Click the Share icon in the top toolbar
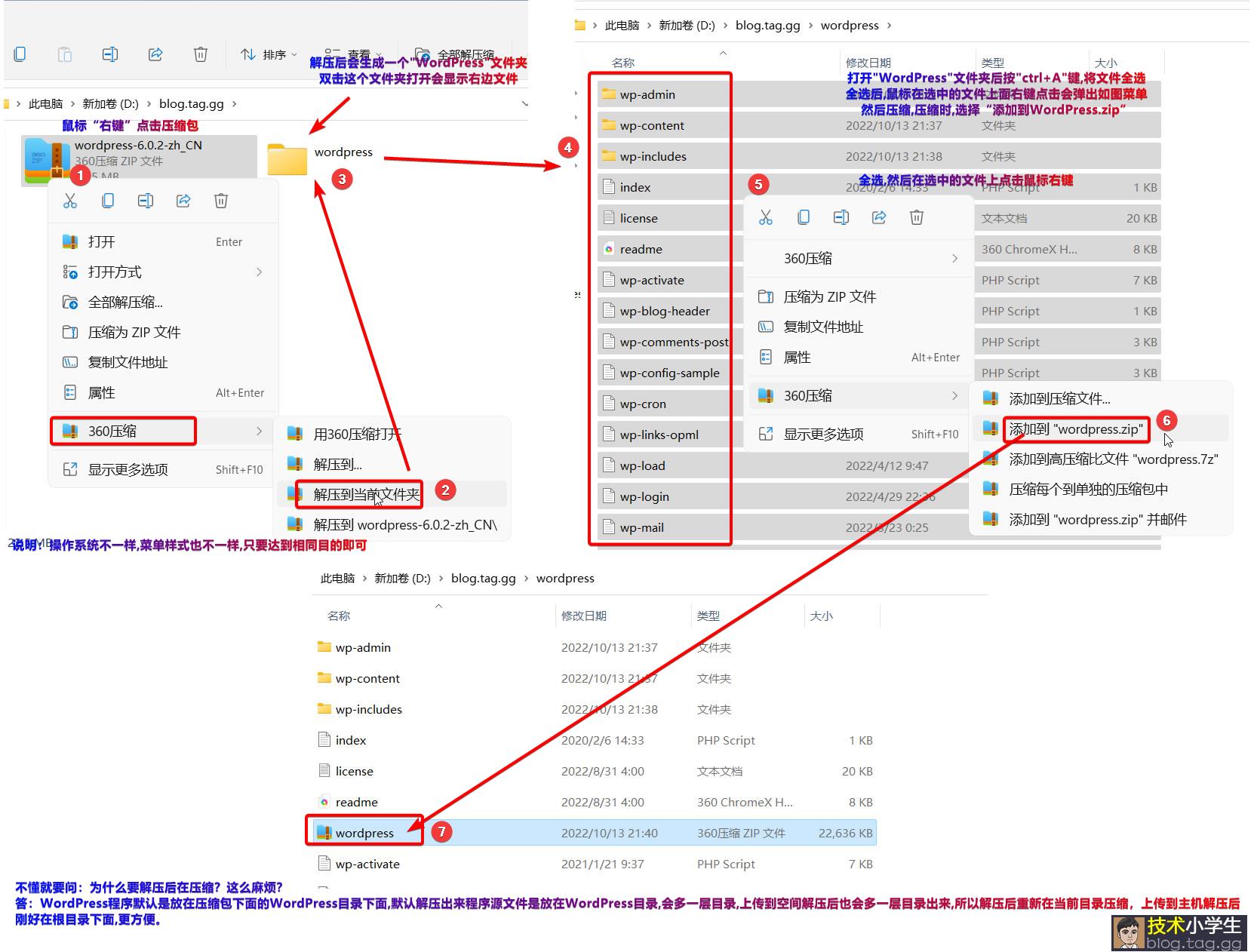The image size is (1254, 952). pos(155,54)
